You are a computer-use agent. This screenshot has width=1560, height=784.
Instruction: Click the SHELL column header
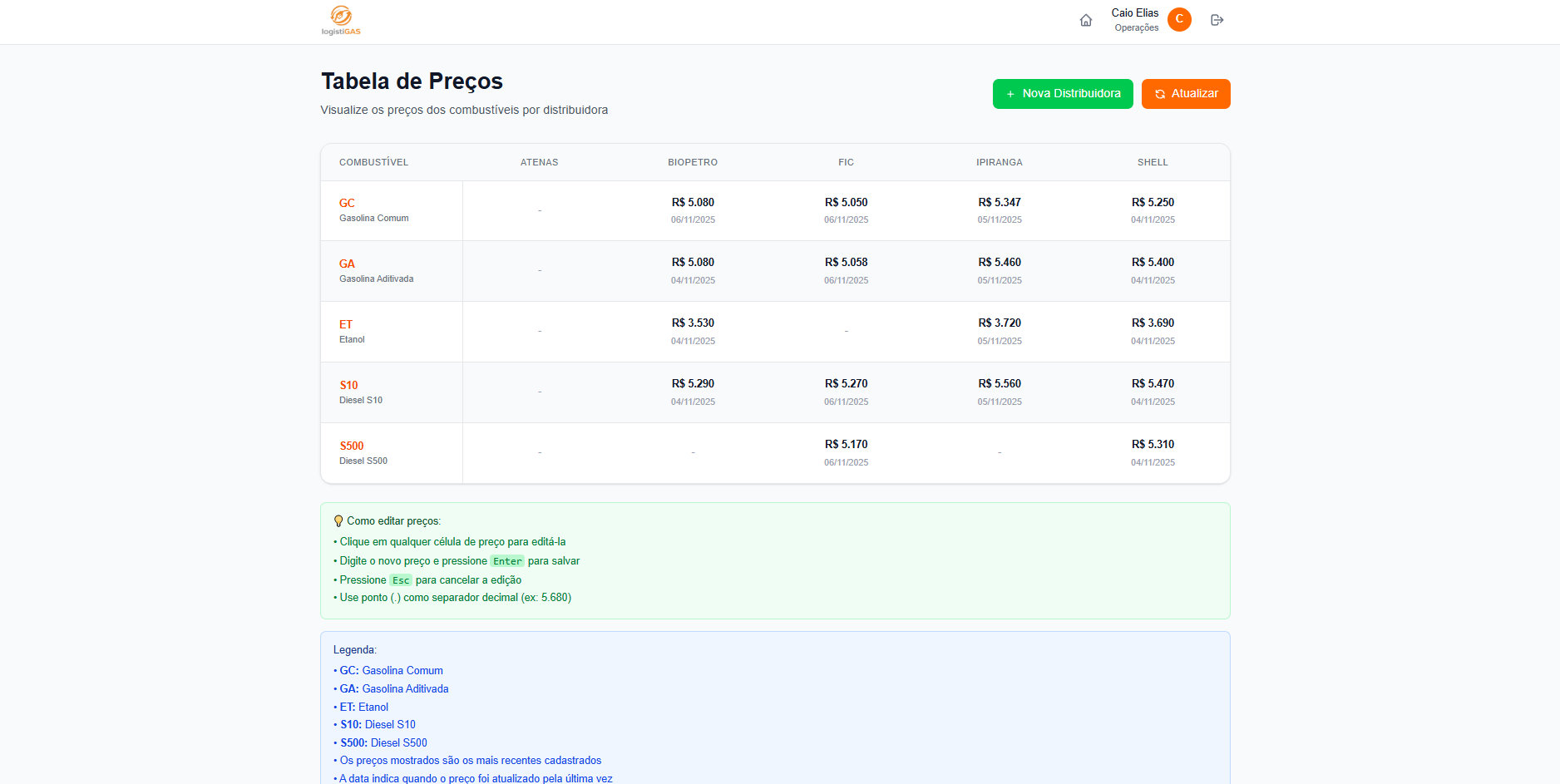[1153, 163]
